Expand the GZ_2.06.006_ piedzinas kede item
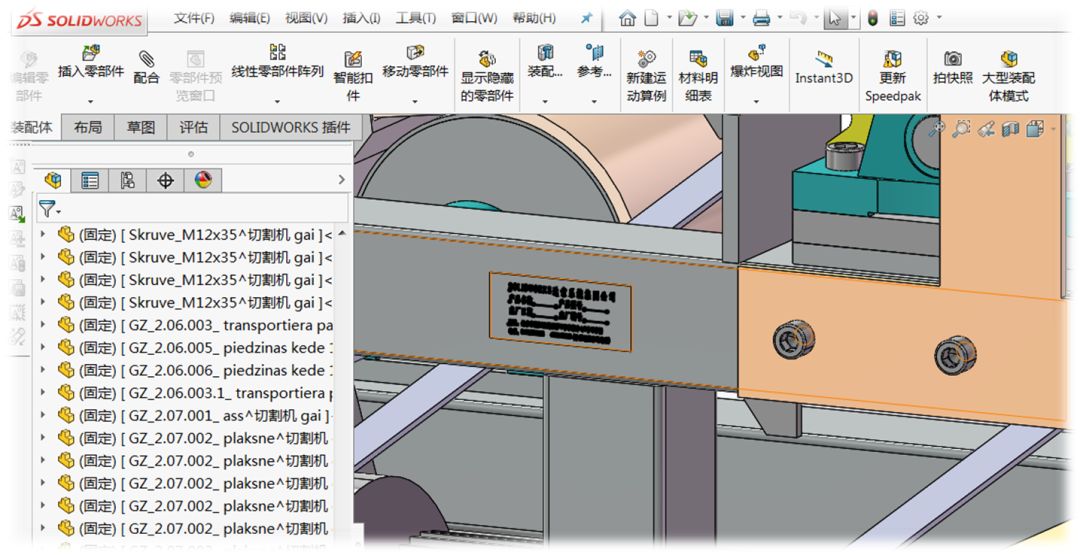 pos(44,370)
